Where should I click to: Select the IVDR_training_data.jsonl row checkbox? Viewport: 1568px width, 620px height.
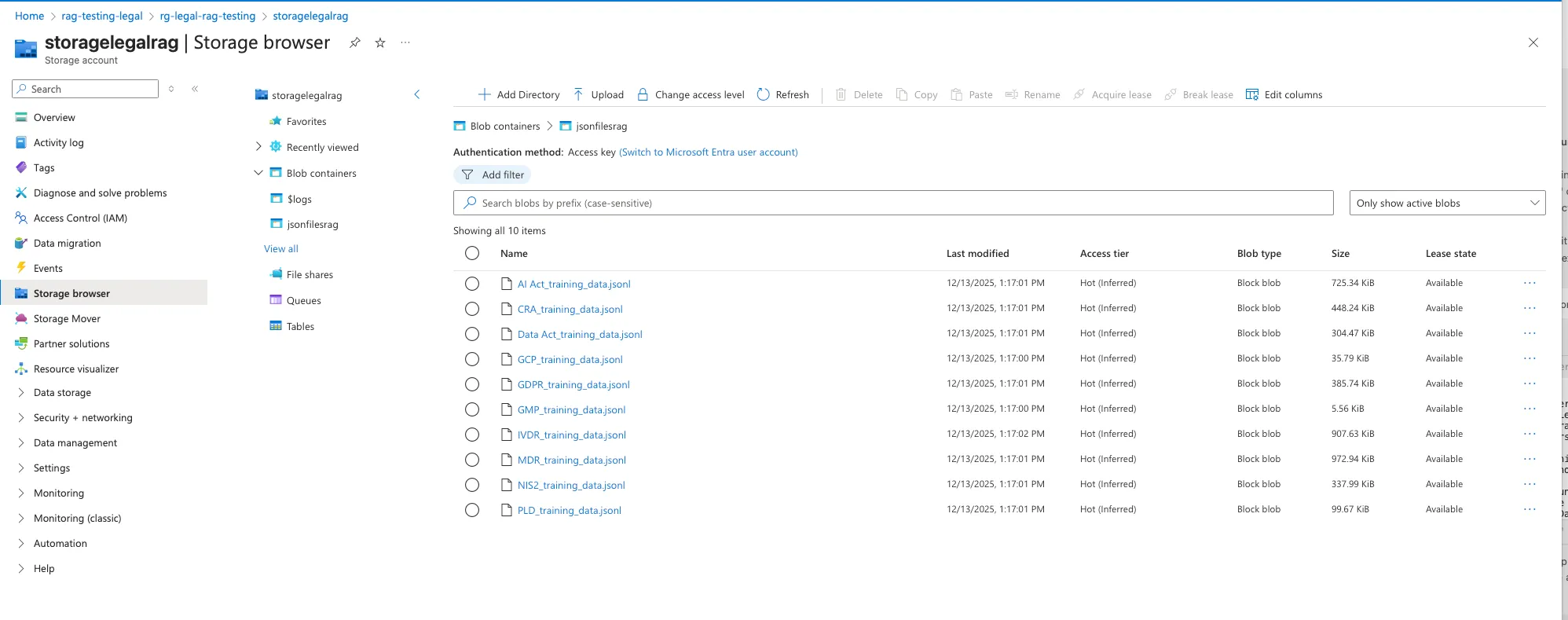coord(472,435)
